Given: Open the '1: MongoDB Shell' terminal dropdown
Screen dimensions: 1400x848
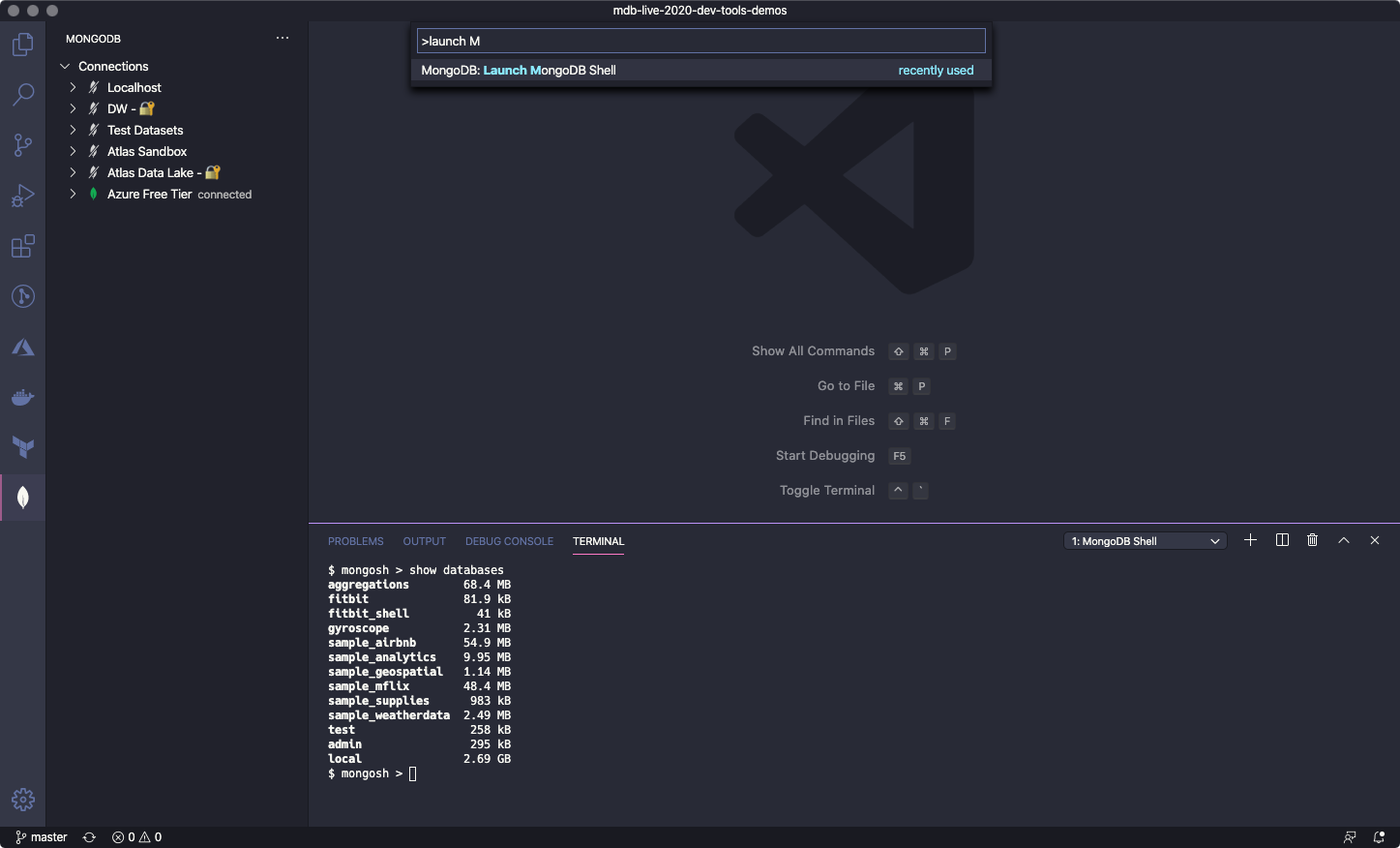Looking at the screenshot, I should tap(1146, 541).
